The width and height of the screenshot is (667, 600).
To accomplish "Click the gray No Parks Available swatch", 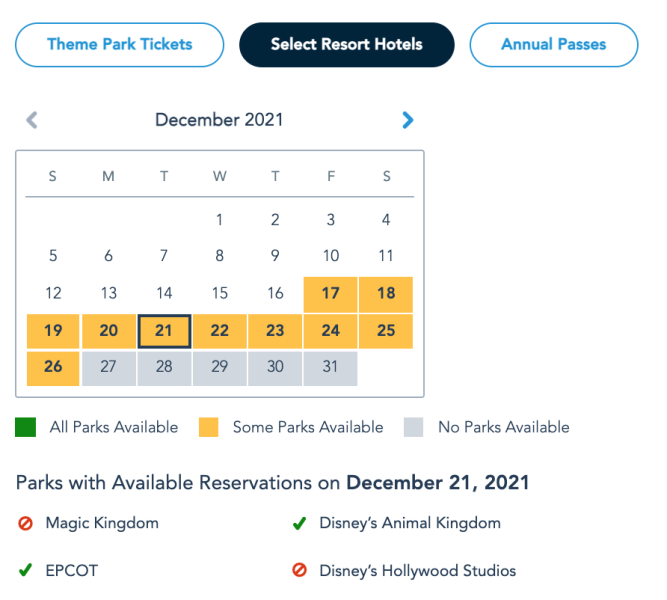I will pyautogui.click(x=414, y=428).
